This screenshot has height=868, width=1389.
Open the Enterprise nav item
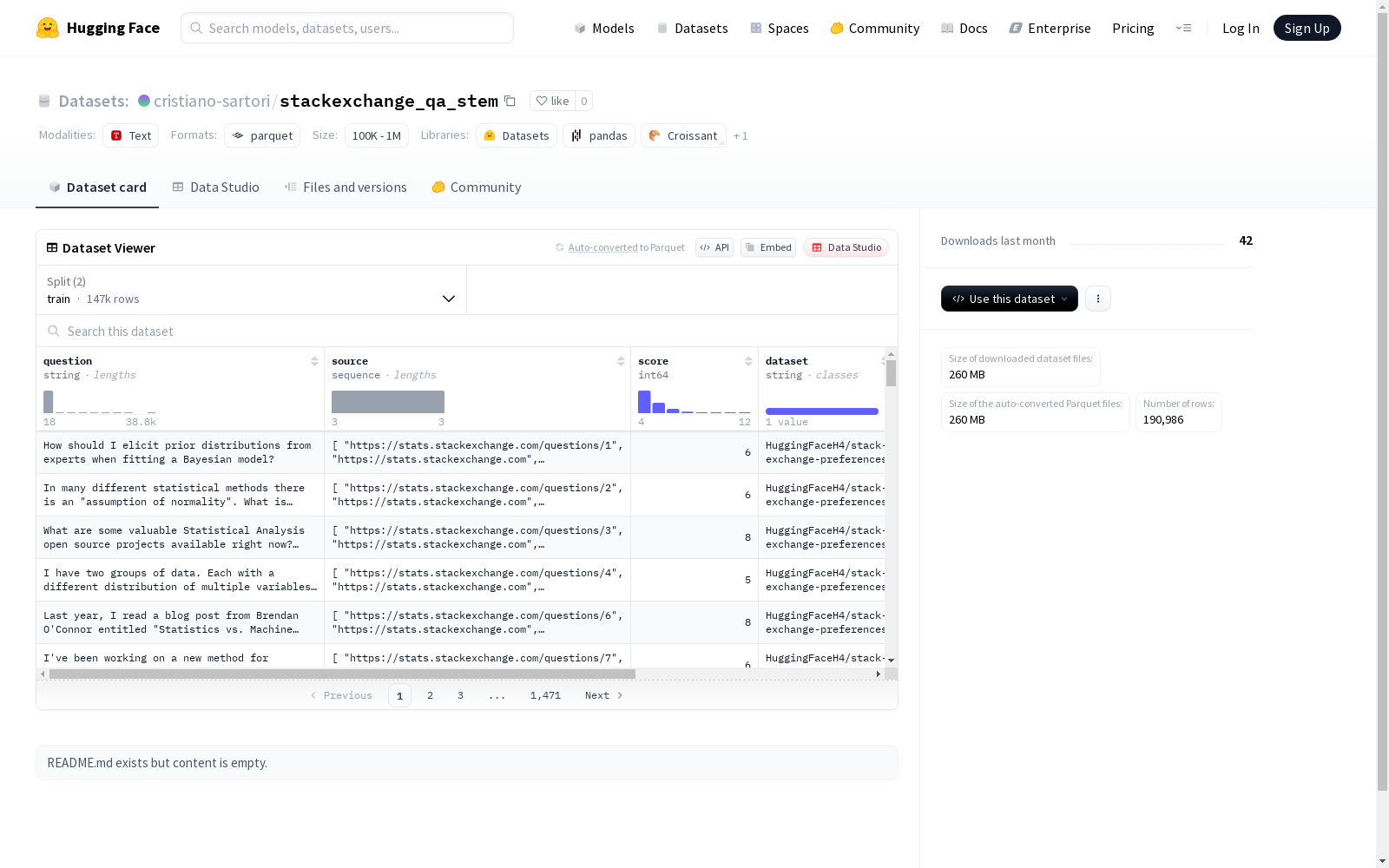point(1050,28)
